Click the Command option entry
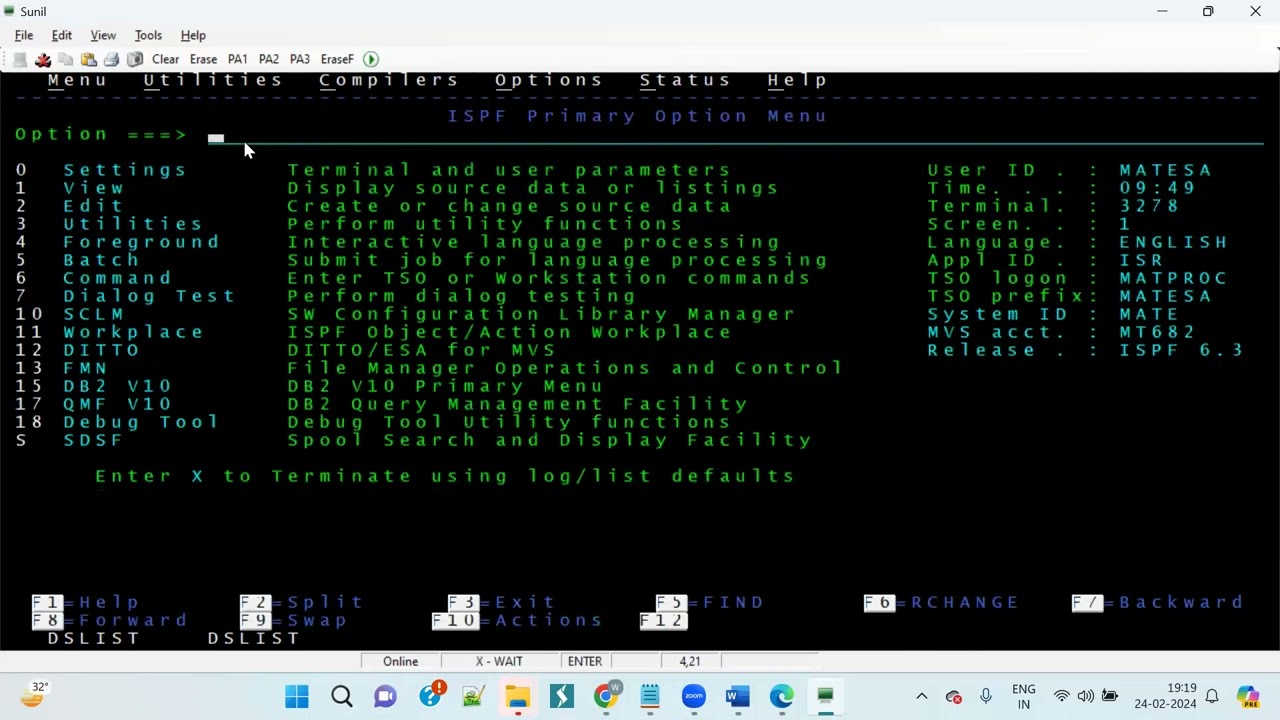Viewport: 1280px width, 720px height. coord(117,278)
